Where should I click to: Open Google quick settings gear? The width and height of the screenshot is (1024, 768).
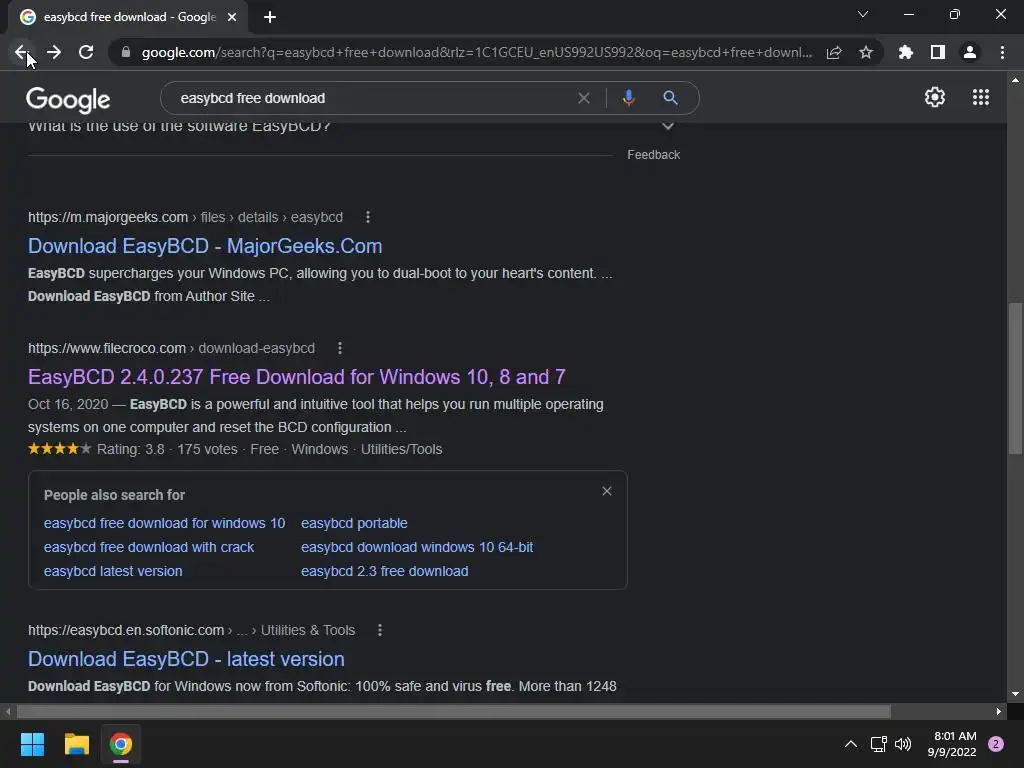(935, 97)
